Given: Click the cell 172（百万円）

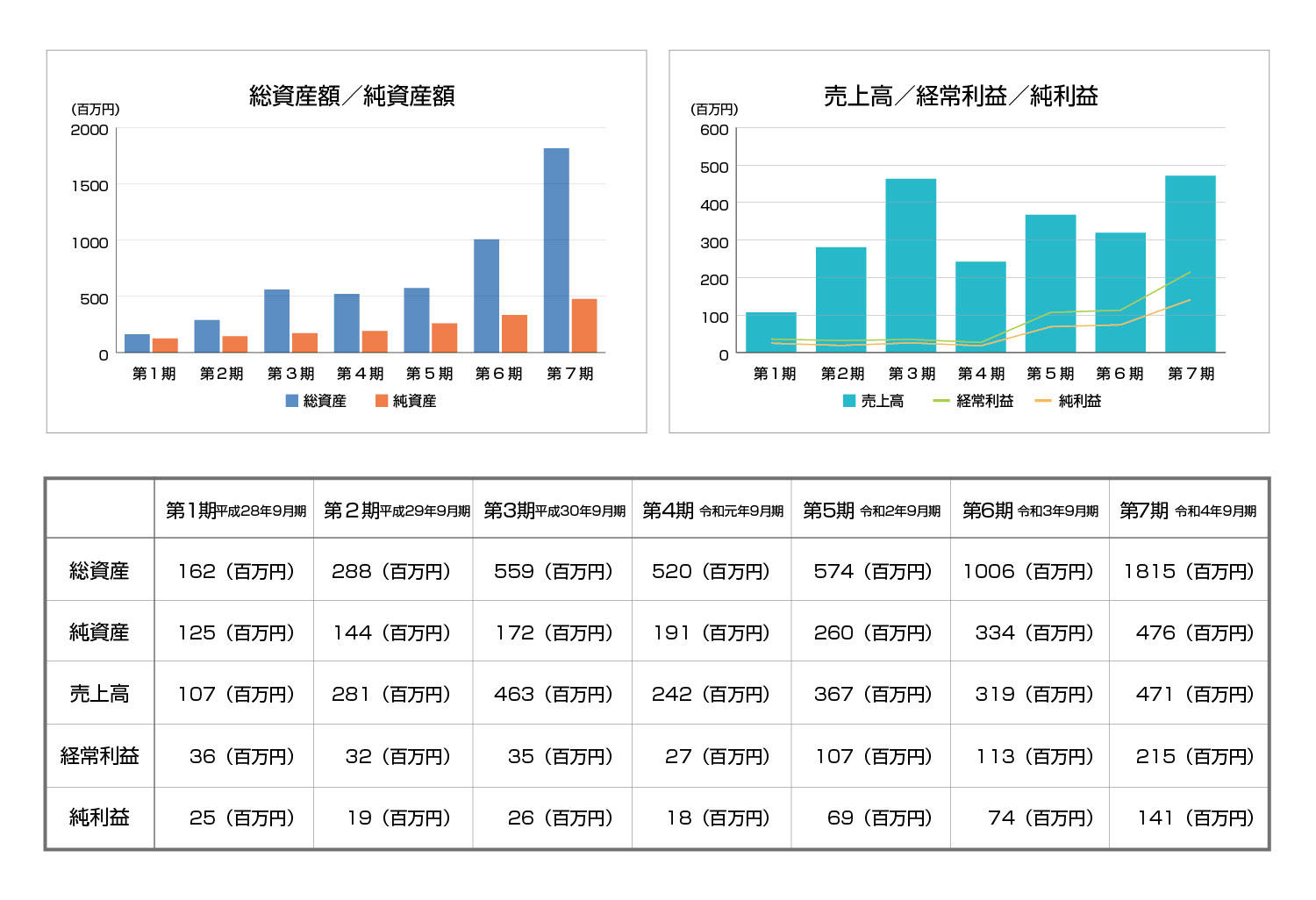Looking at the screenshot, I should click(554, 632).
